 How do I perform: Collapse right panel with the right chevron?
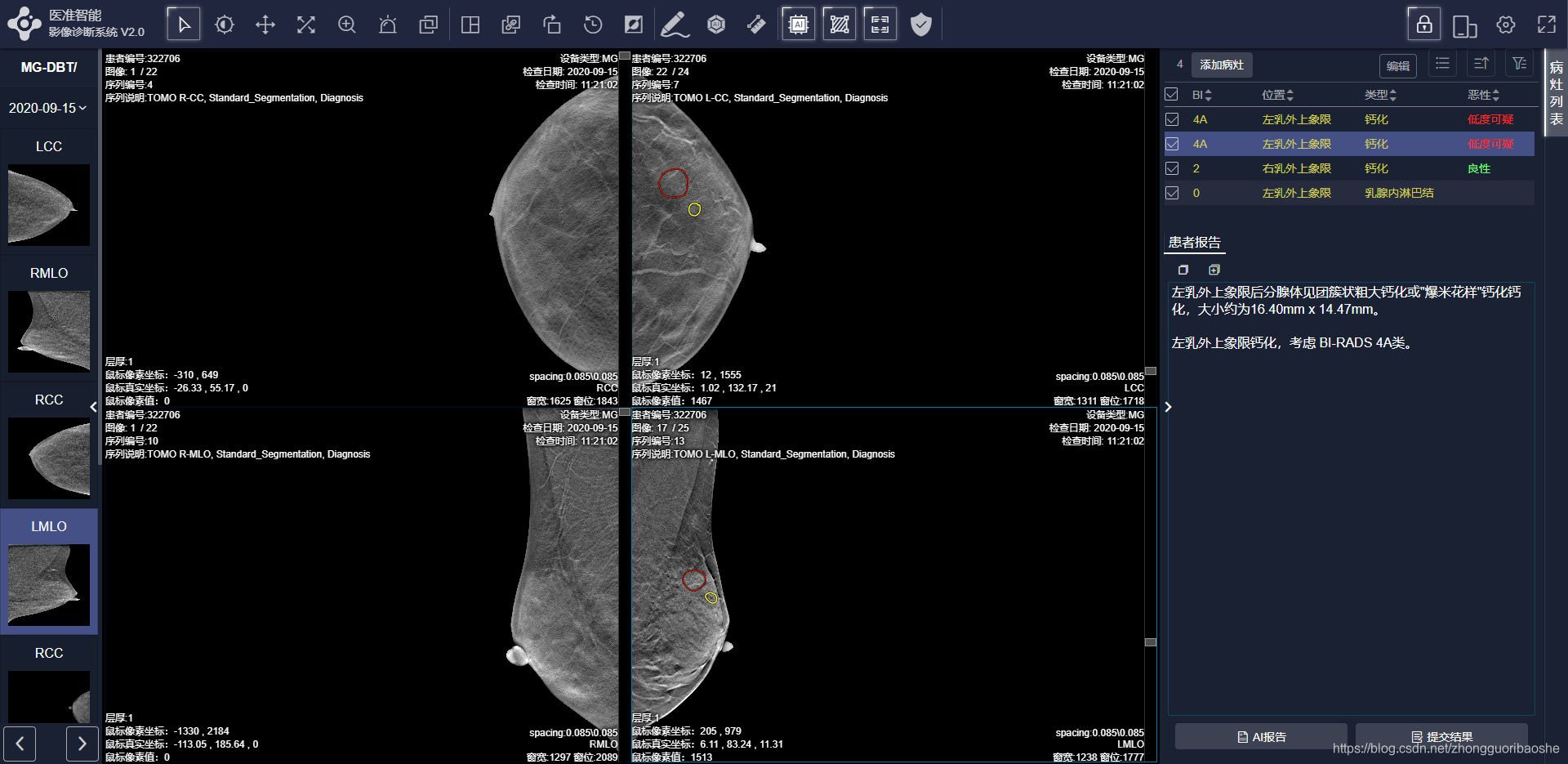[x=1169, y=407]
